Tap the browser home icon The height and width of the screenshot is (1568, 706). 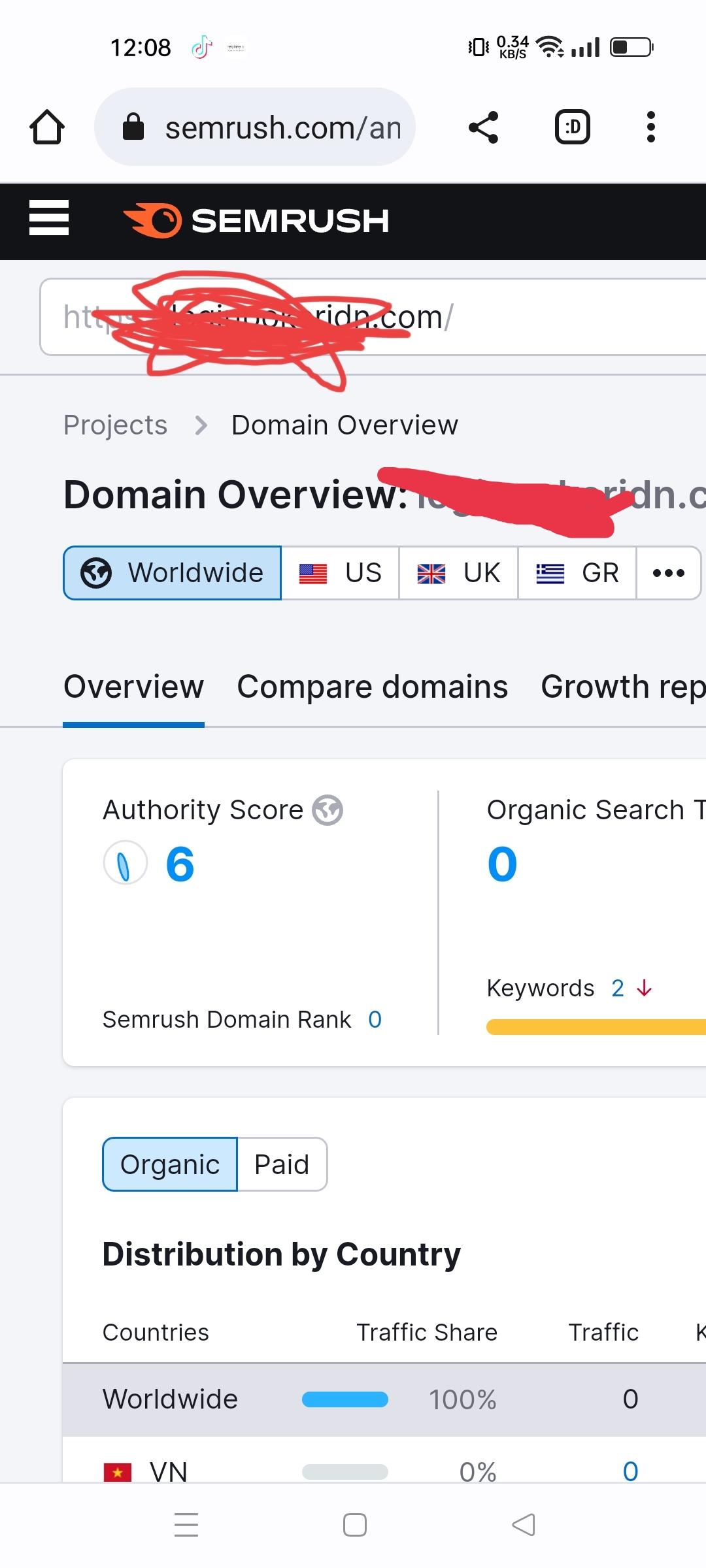coord(47,127)
